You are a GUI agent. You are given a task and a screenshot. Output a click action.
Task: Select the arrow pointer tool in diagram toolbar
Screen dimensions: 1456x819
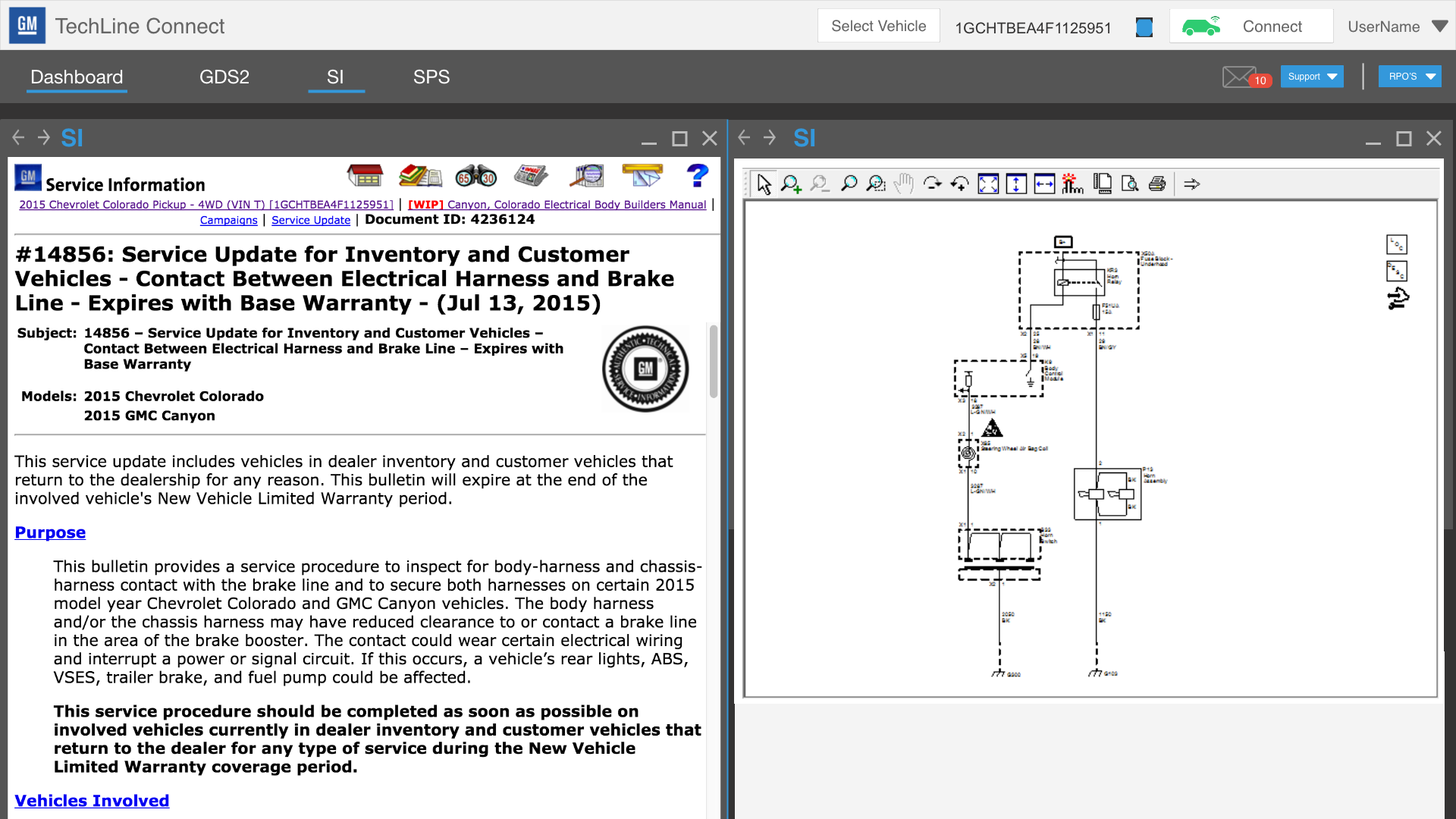tap(764, 184)
